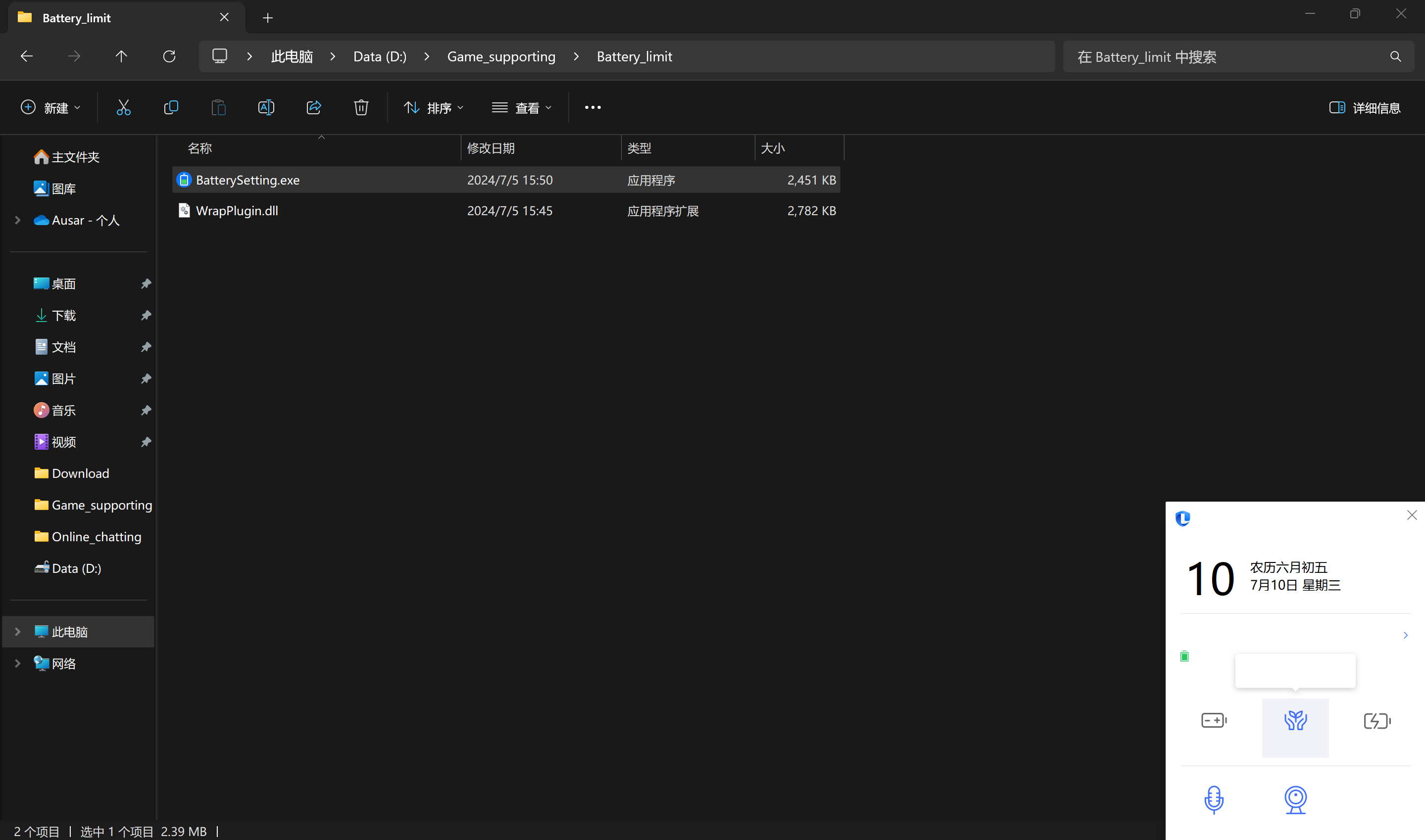Open the 查看 view dropdown
The image size is (1425, 840).
pos(521,107)
